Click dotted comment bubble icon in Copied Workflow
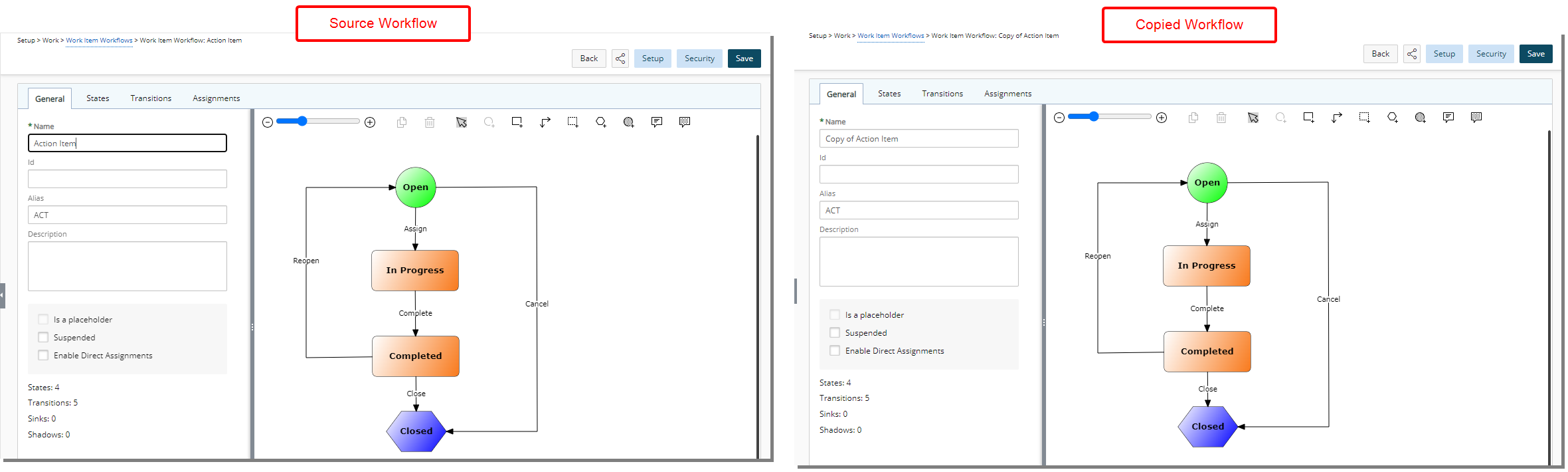 [x=1476, y=118]
